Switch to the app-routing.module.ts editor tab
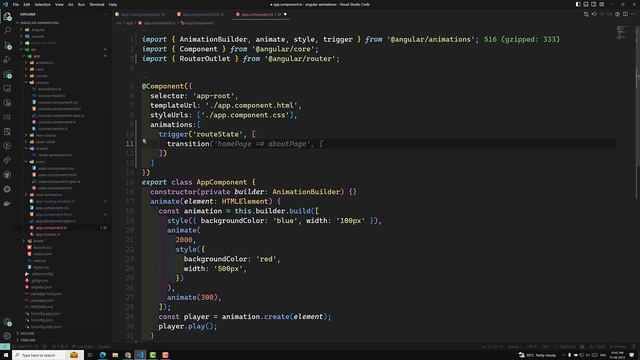The width and height of the screenshot is (640, 360). point(140,14)
